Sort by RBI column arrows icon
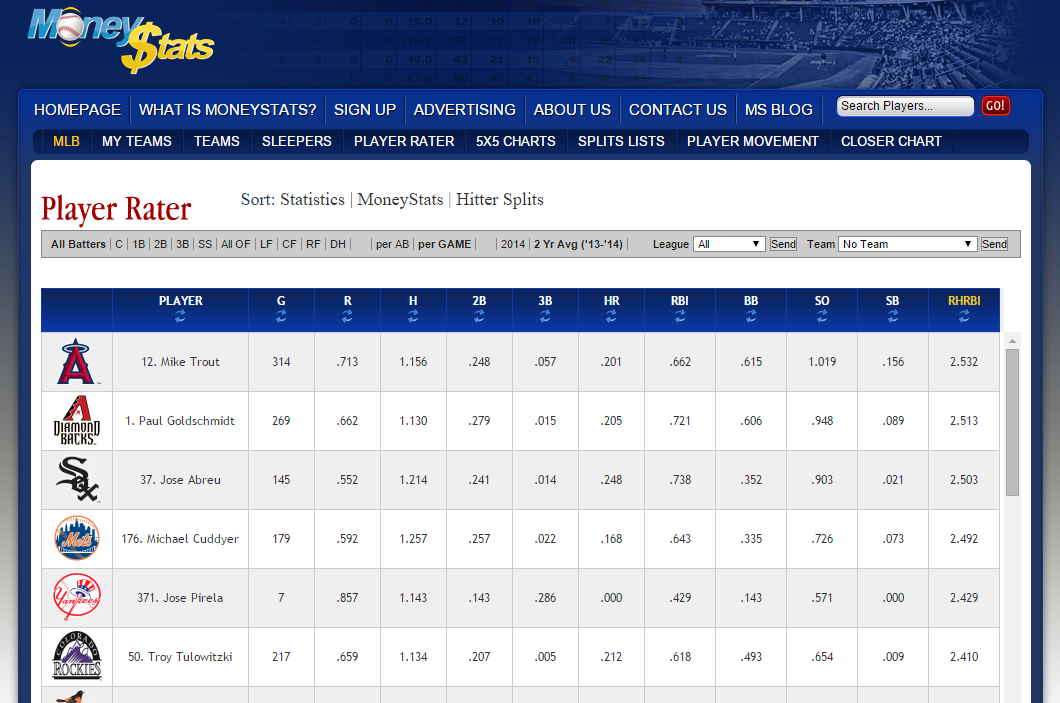Screen dimensions: 1060x703 tap(679, 316)
